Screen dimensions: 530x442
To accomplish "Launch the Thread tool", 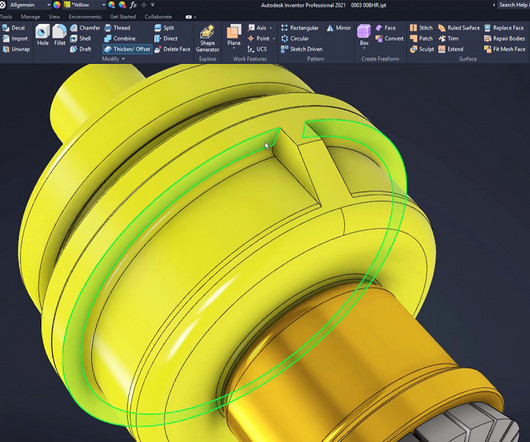I will [117, 28].
